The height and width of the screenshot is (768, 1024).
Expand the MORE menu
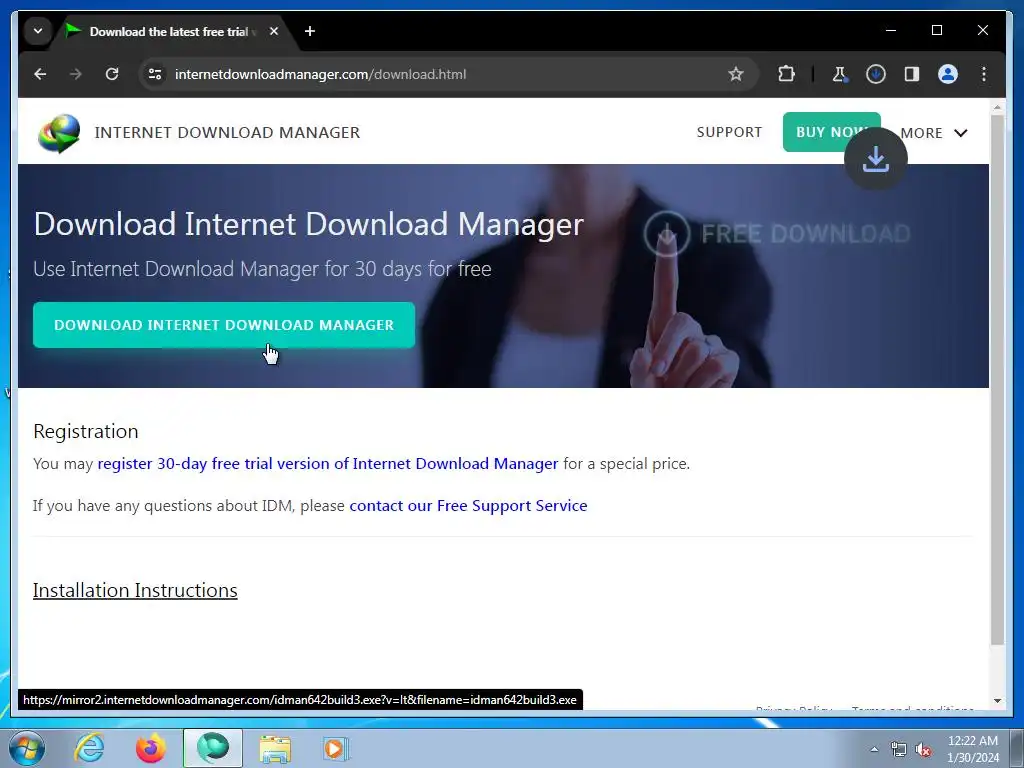934,133
